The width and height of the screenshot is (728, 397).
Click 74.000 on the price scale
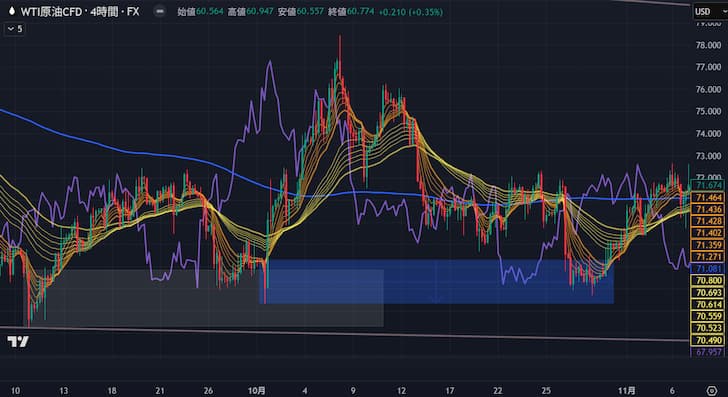[x=708, y=133]
